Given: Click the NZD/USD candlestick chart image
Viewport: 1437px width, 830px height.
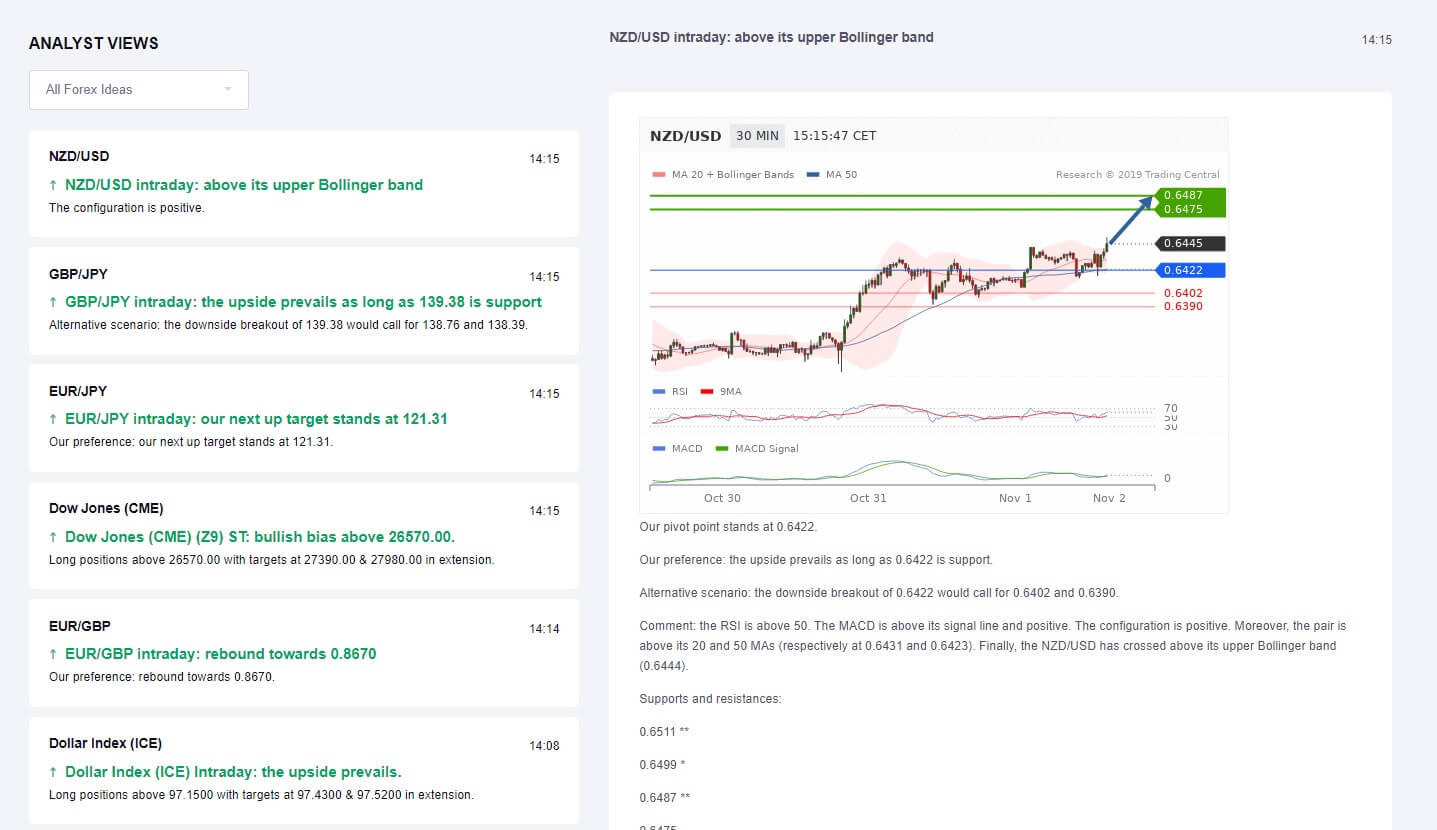Looking at the screenshot, I should [x=900, y=300].
